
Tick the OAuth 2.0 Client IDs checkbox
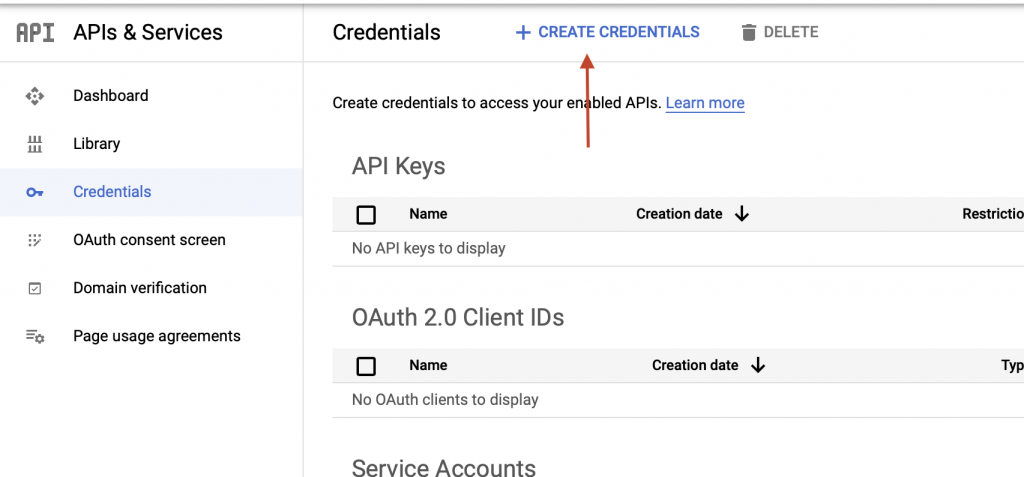click(x=366, y=366)
